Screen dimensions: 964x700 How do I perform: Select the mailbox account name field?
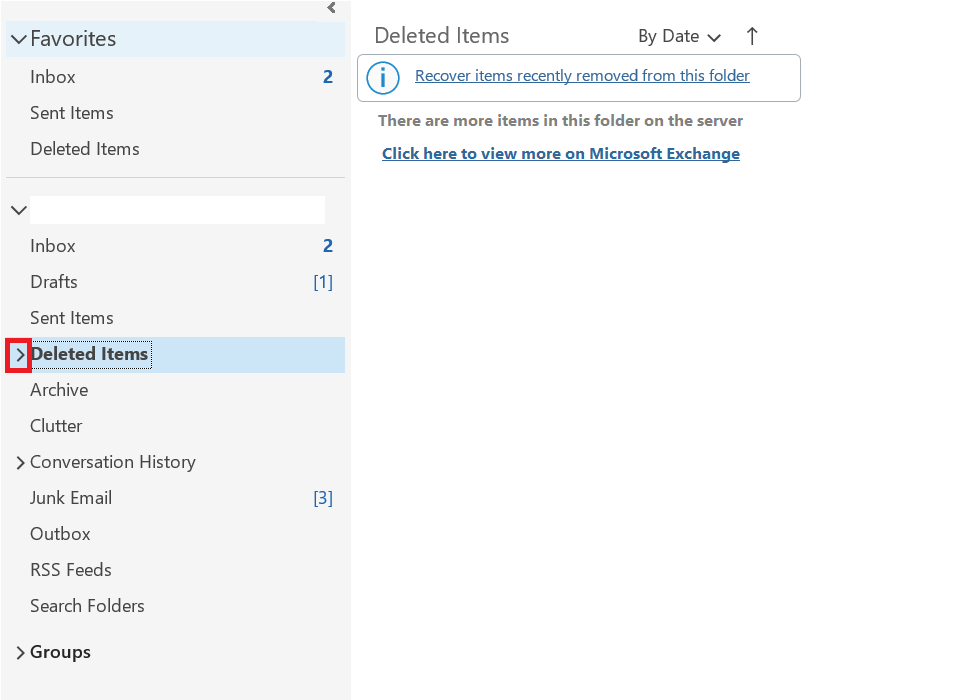[177, 210]
